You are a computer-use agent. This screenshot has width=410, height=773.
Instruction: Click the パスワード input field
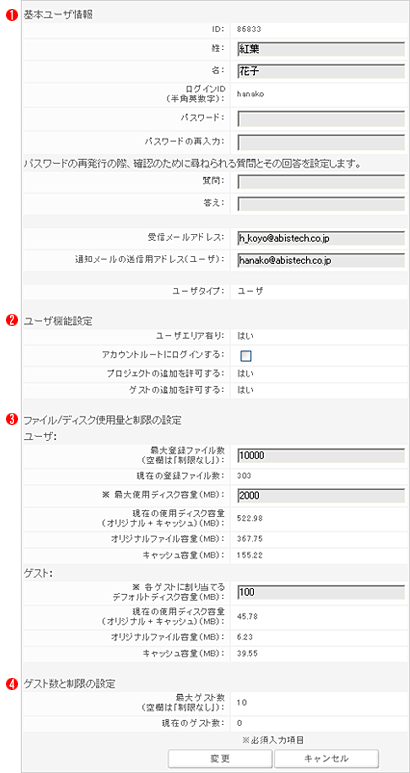(x=321, y=118)
